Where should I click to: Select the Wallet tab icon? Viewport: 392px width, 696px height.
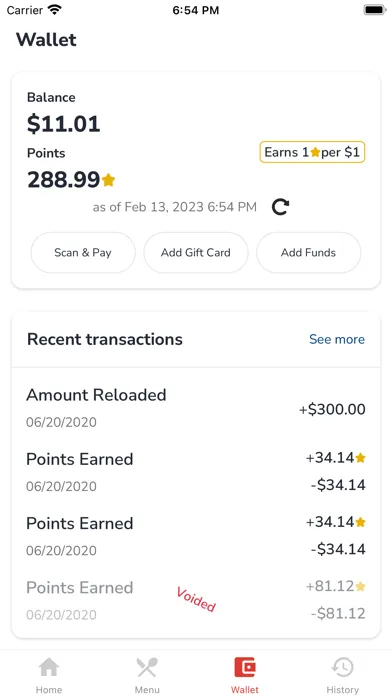pos(245,668)
